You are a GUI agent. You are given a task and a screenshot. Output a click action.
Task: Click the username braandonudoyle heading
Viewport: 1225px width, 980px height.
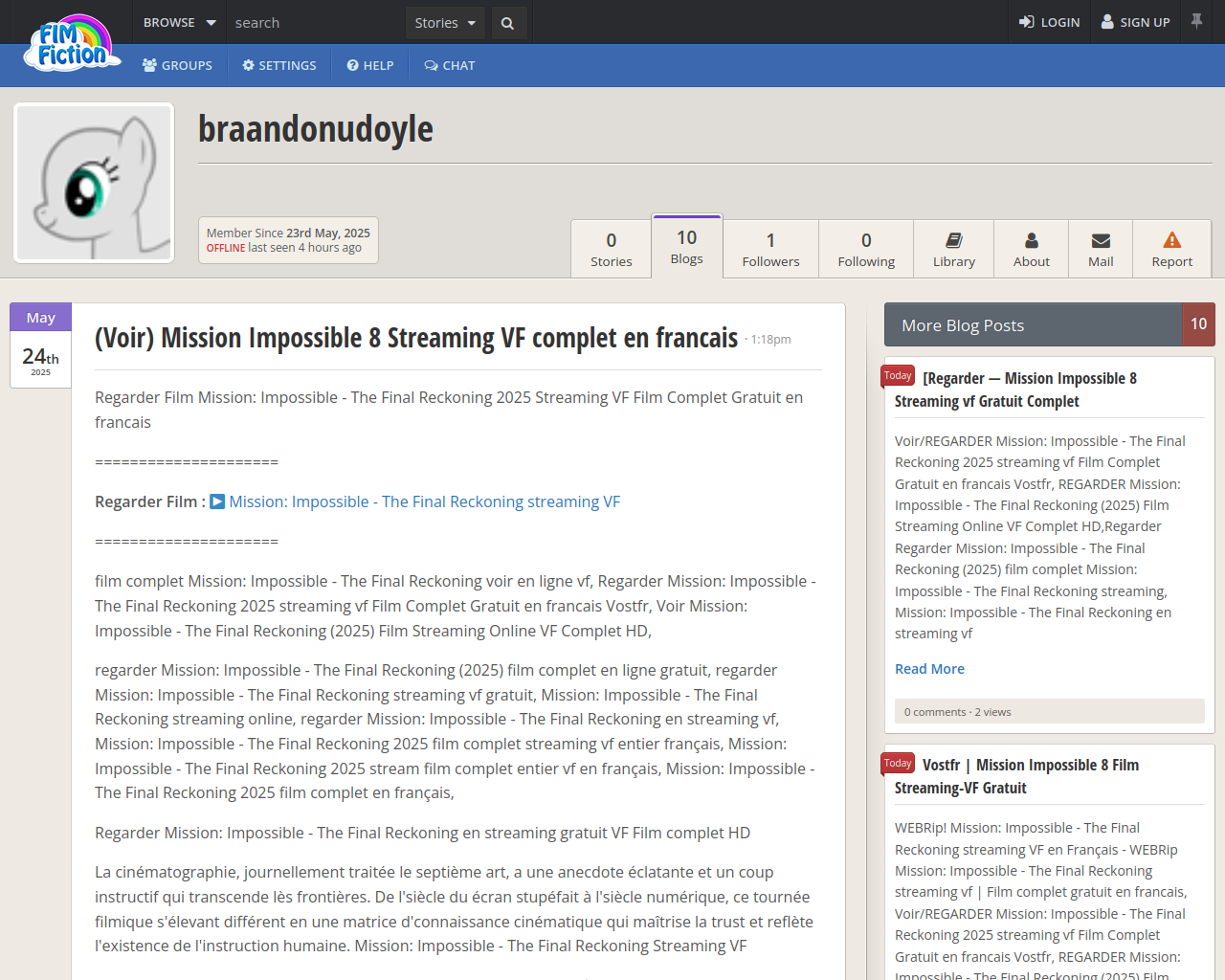click(x=316, y=129)
